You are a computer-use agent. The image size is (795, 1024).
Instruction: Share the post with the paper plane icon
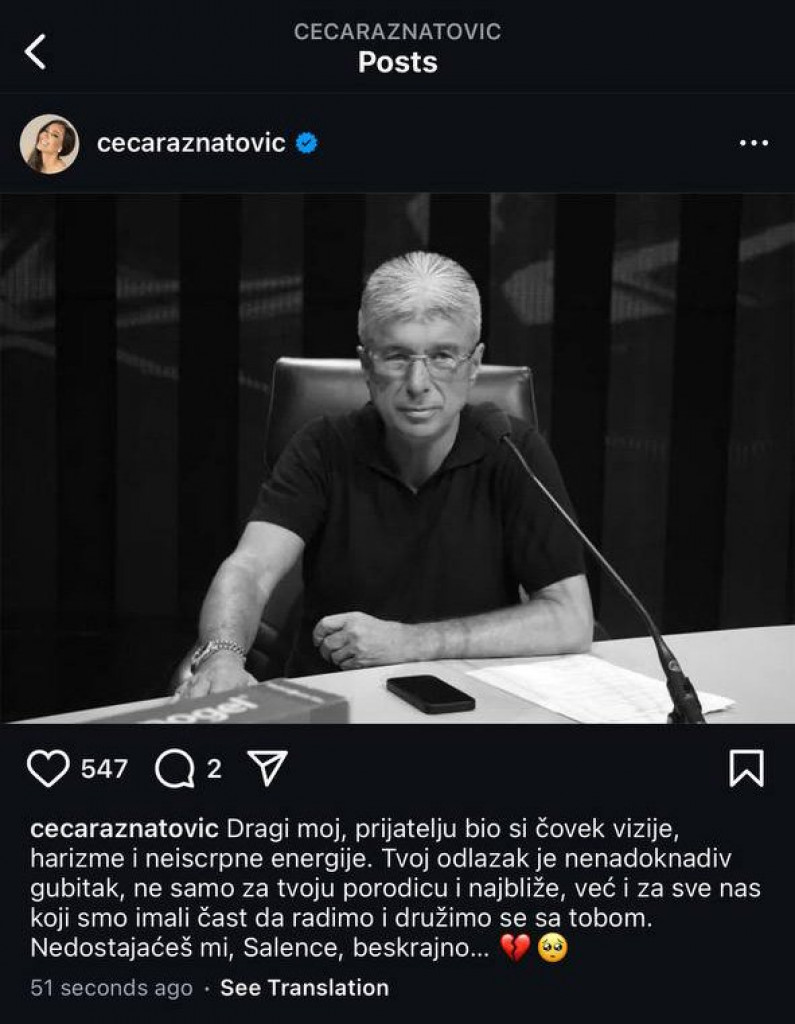click(x=267, y=767)
